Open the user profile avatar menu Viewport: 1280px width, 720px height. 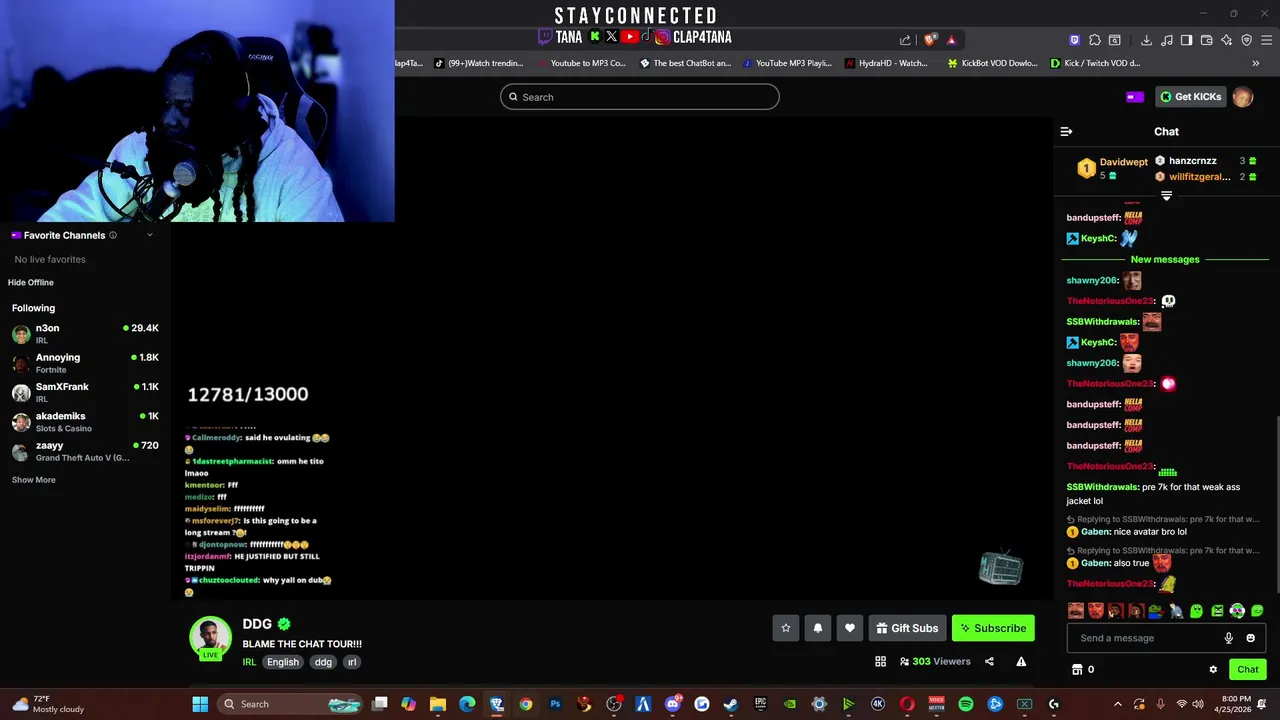click(1243, 97)
